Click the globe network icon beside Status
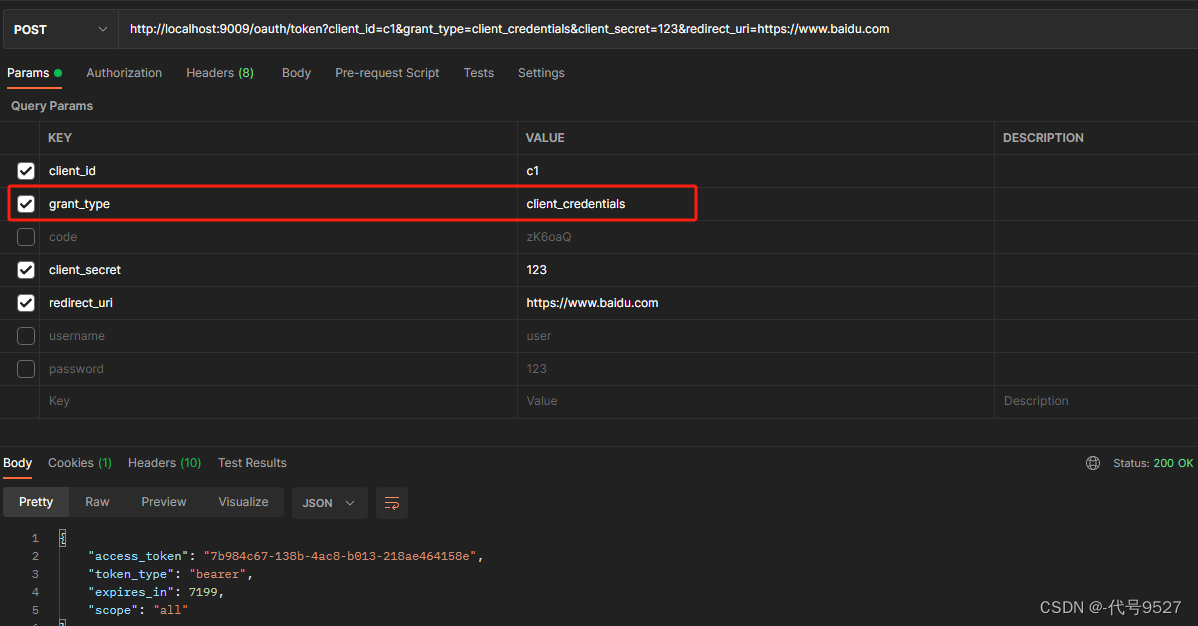The height and width of the screenshot is (626, 1198). click(1093, 463)
